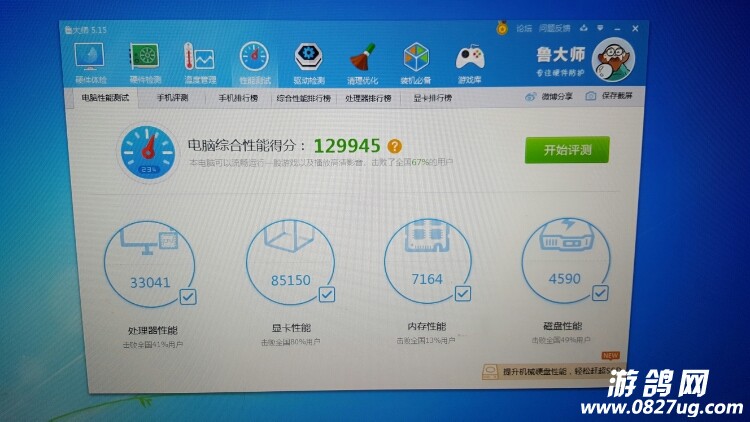Switch to the 电脑性能测试 tab
Screen dimensions: 750x422
pyautogui.click(x=105, y=98)
